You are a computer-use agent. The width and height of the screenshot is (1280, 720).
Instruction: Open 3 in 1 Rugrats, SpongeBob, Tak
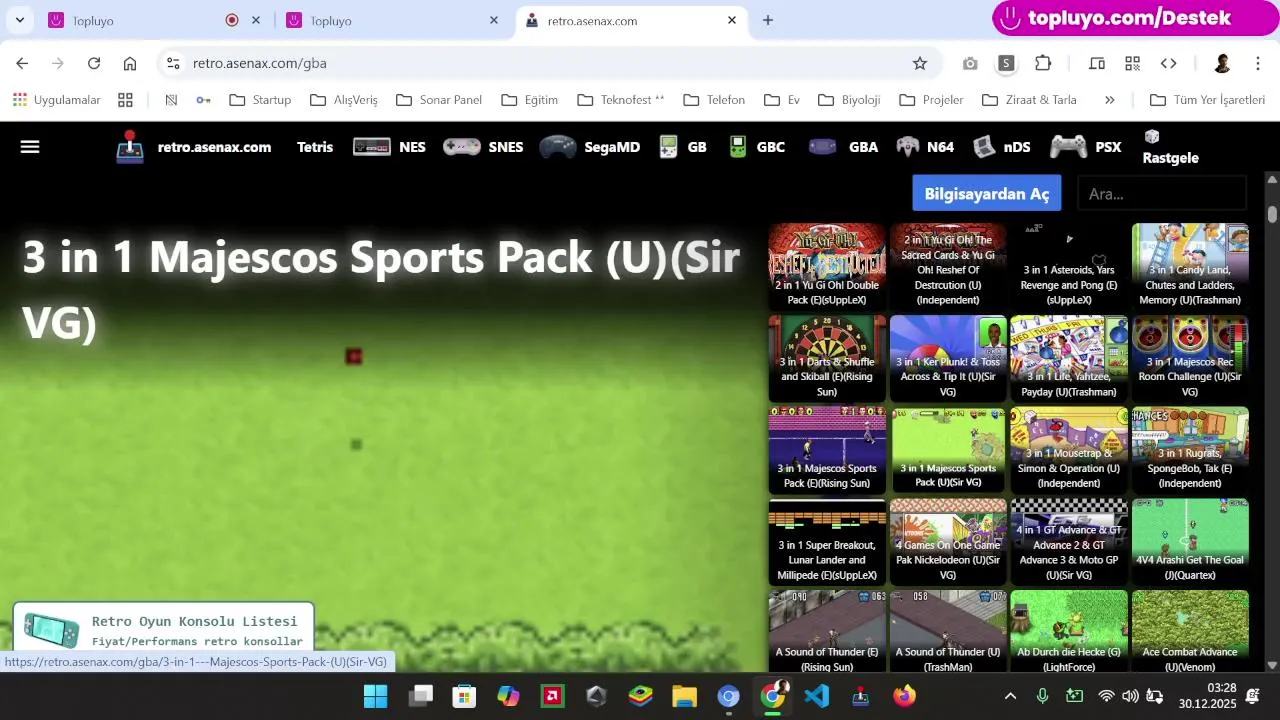[1190, 450]
